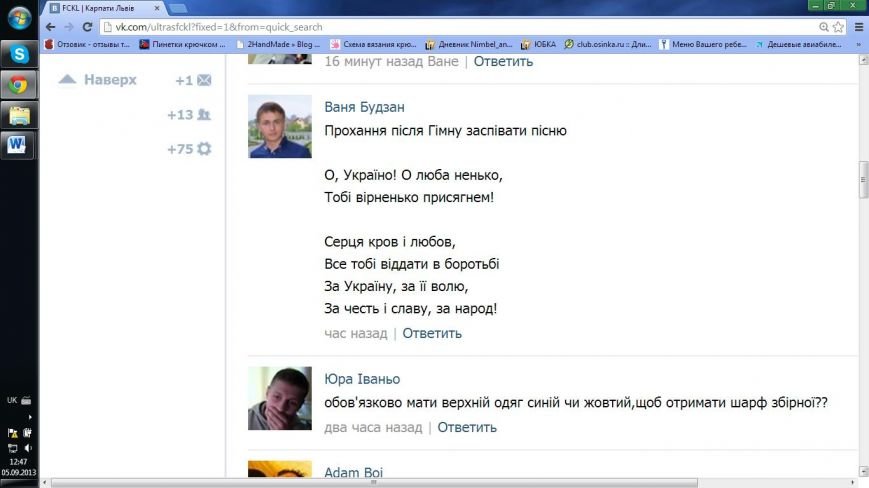Open the Windows Start orb

click(x=19, y=18)
